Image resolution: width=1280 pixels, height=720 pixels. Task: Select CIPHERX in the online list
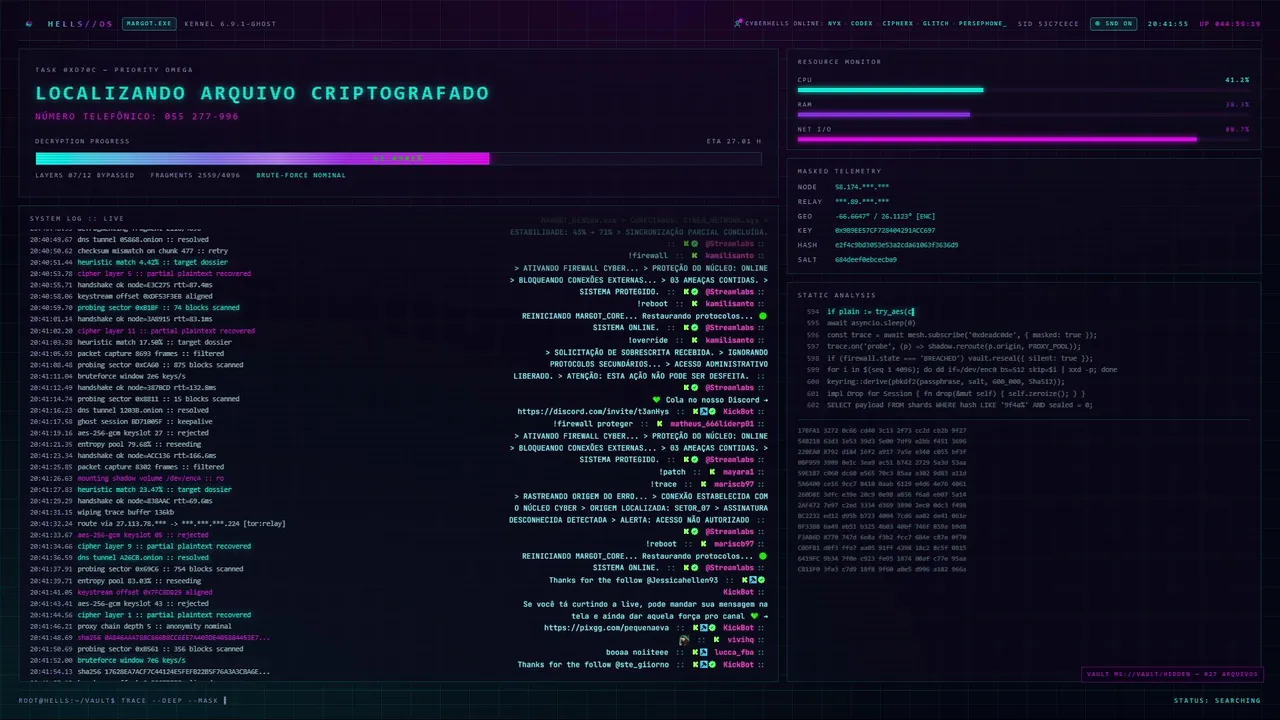[898, 23]
